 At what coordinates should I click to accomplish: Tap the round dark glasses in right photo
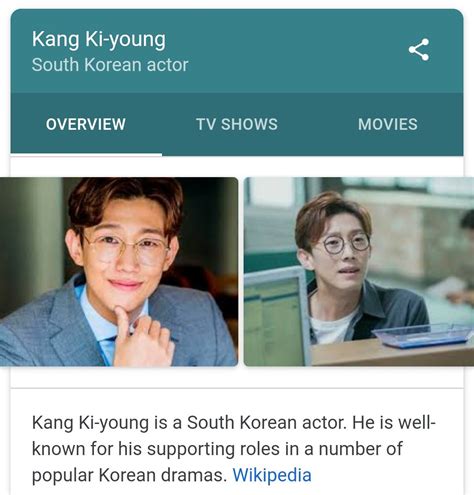click(x=346, y=243)
